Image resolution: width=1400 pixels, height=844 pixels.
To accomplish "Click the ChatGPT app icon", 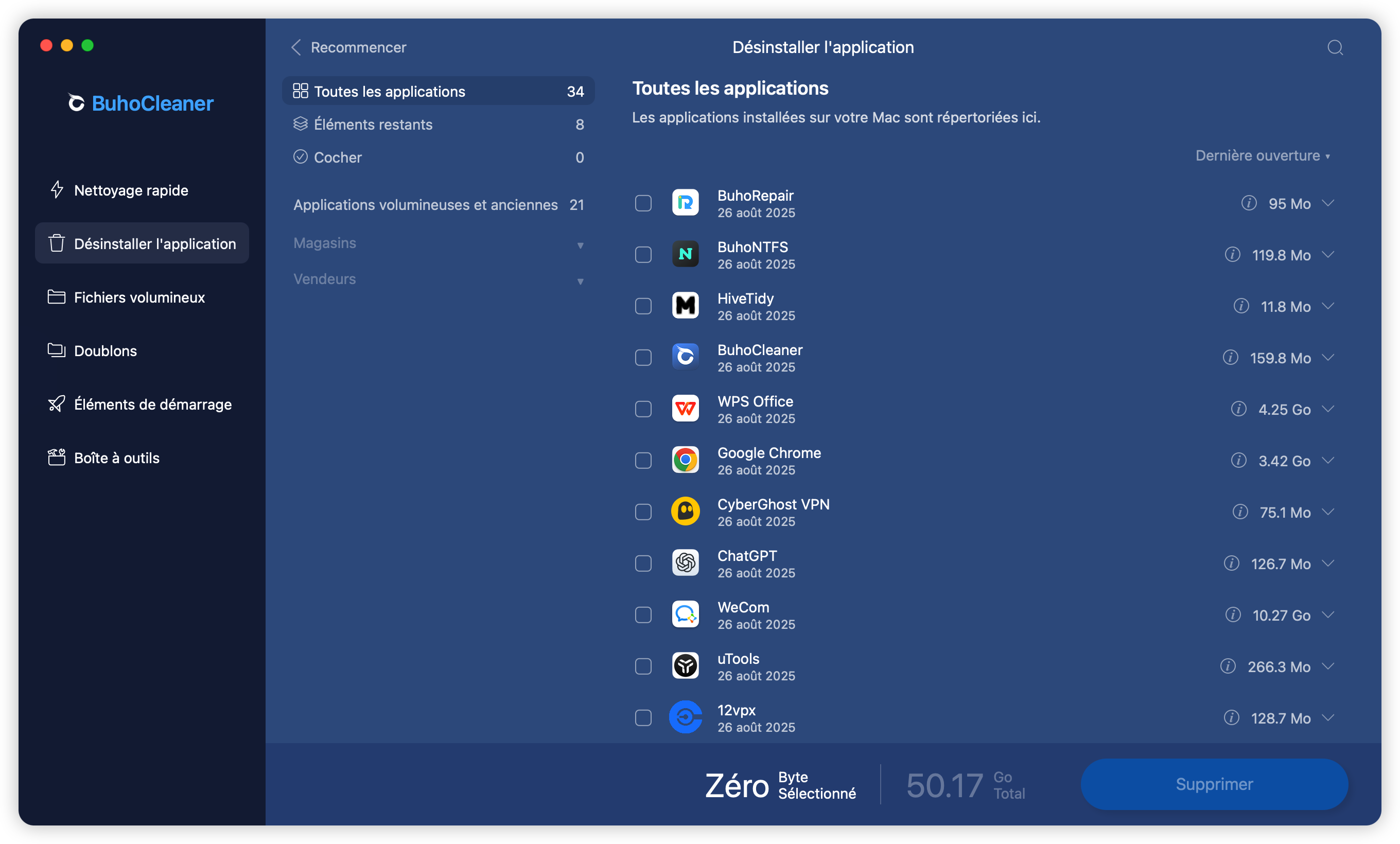I will pos(685,564).
